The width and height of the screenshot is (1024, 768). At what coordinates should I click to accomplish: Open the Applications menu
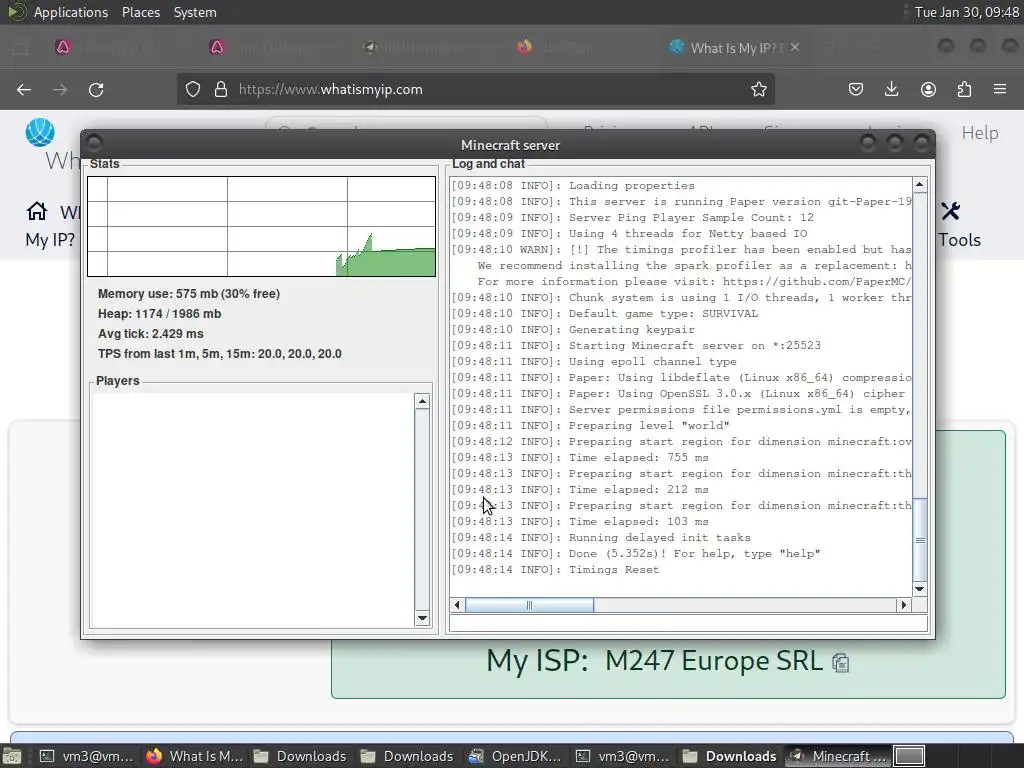pos(71,12)
